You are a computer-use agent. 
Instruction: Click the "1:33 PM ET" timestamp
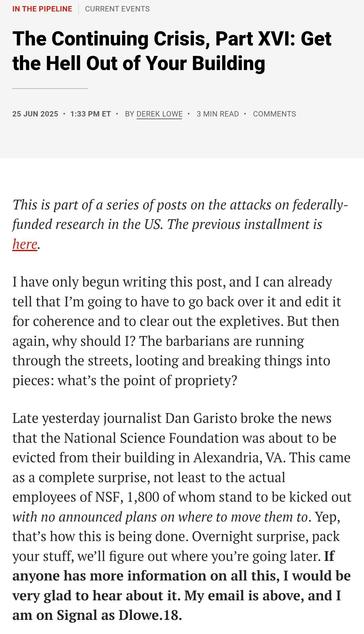(90, 114)
